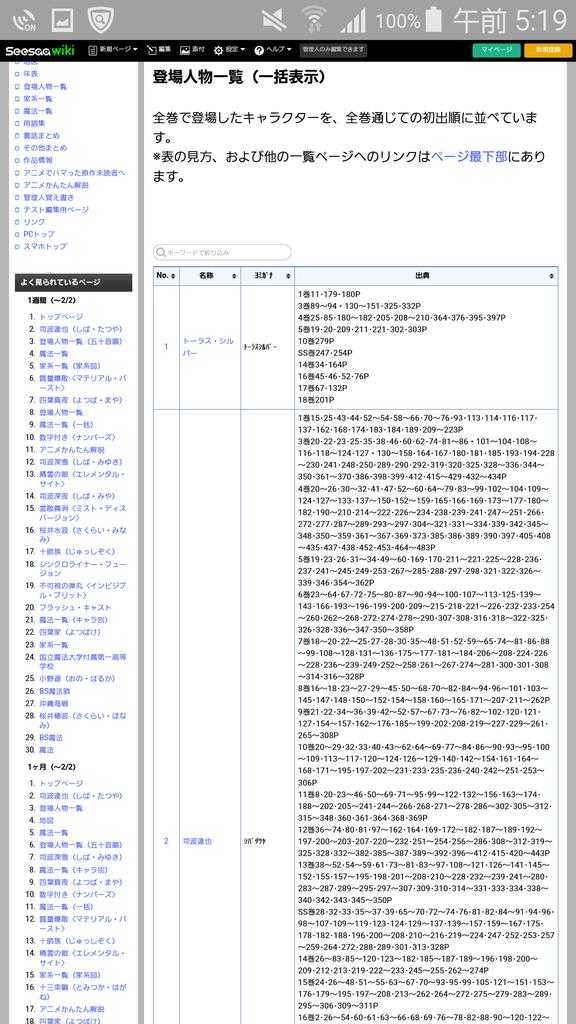
Task: Open 管理人覚え書き in the sidebar menu
Action: [49, 197]
